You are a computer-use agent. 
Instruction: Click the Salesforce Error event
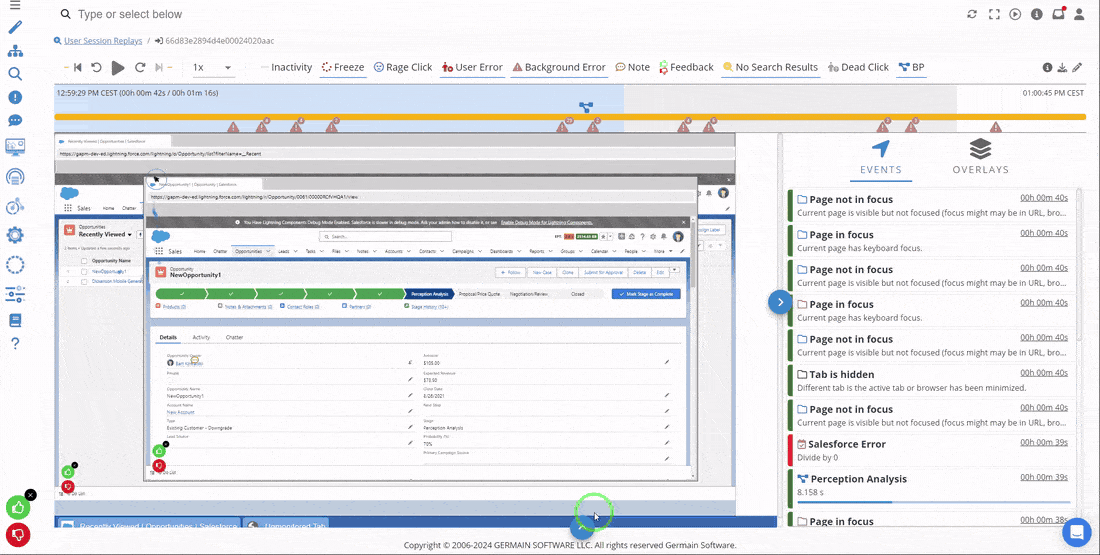(x=931, y=452)
